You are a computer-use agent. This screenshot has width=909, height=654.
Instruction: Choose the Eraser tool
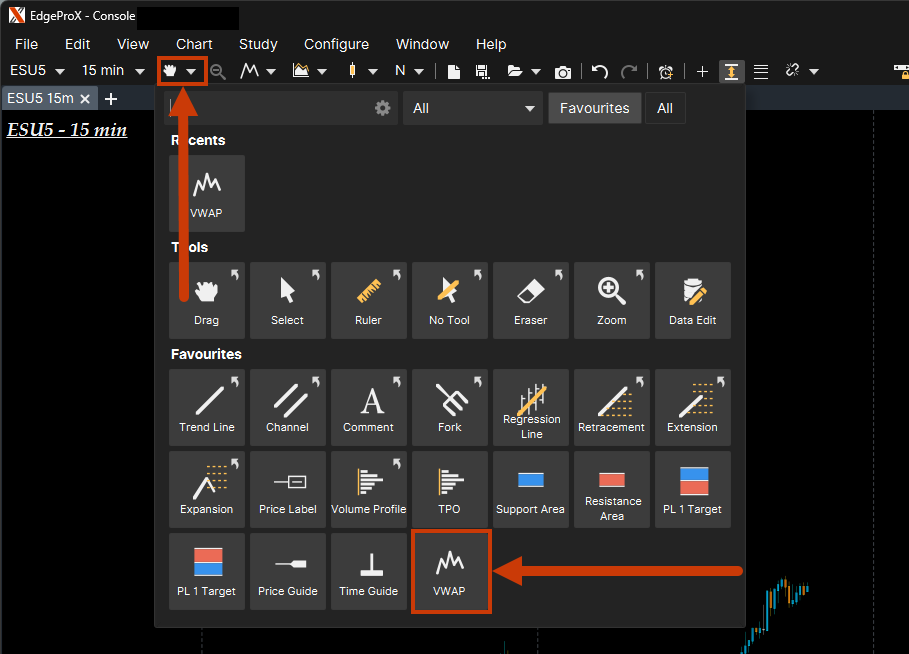[531, 300]
